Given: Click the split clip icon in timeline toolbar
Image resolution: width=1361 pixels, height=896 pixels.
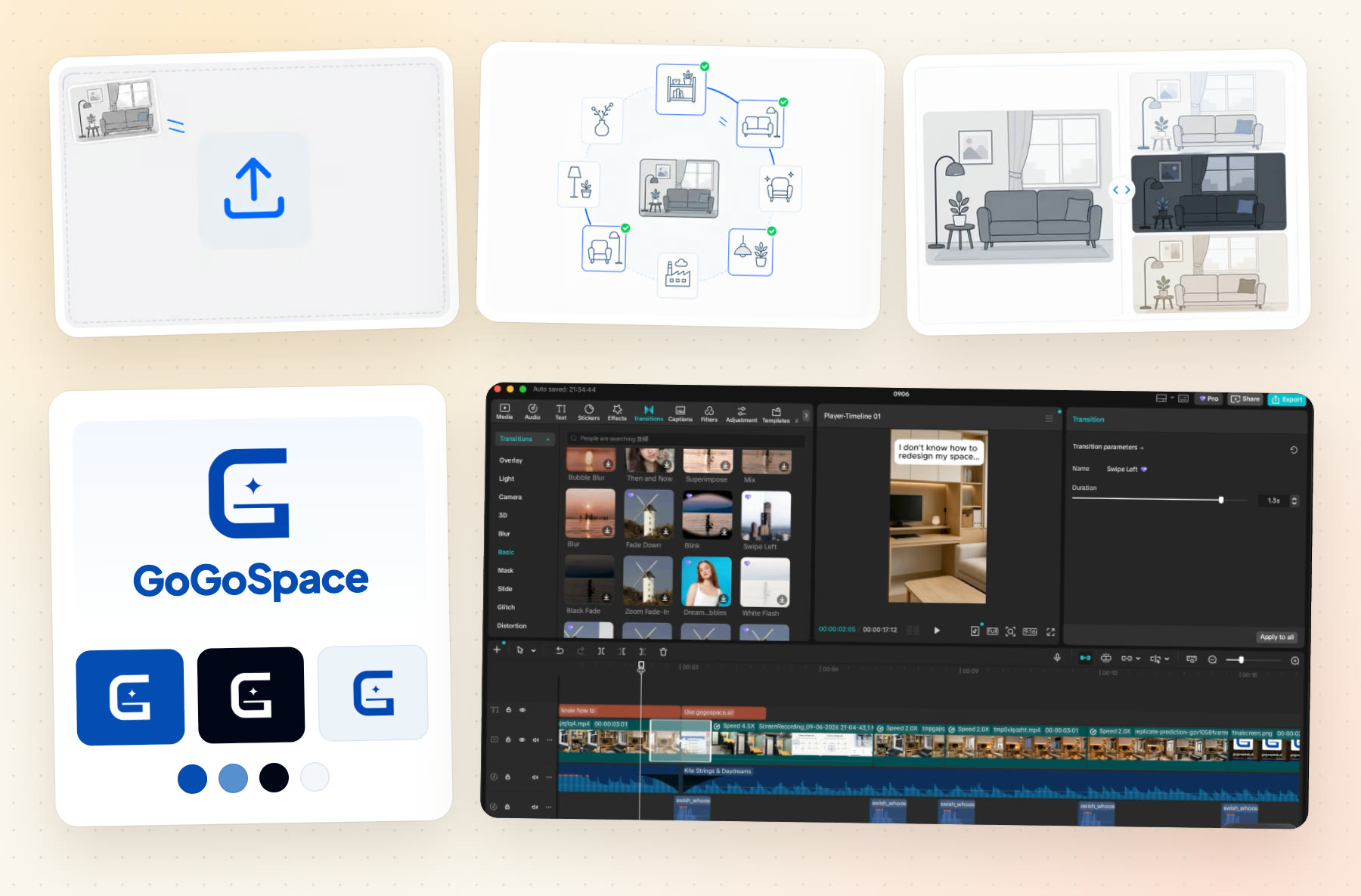Looking at the screenshot, I should (601, 651).
